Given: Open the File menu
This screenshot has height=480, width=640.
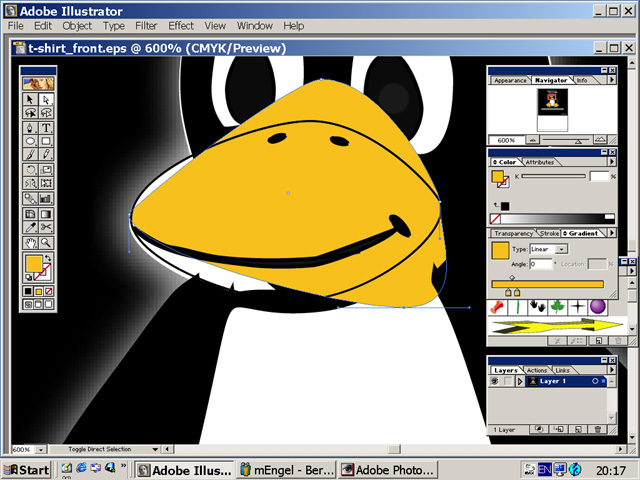Looking at the screenshot, I should (16, 26).
